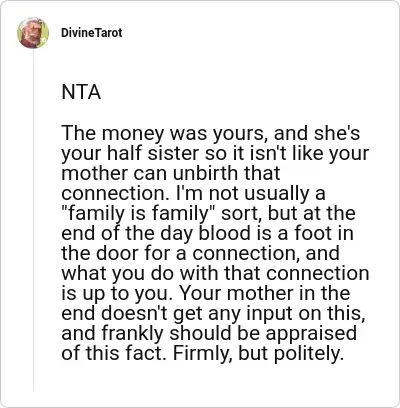Click the line "end of the day blood is a foot in"

pyautogui.click(x=207, y=233)
